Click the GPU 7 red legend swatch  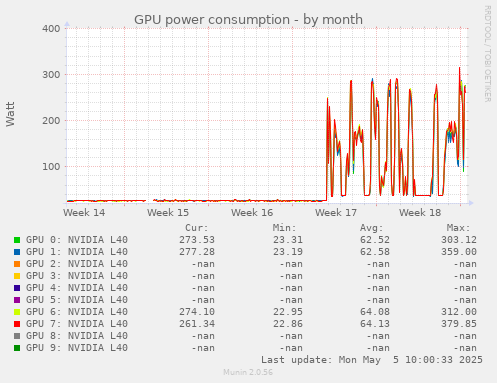pos(17,324)
